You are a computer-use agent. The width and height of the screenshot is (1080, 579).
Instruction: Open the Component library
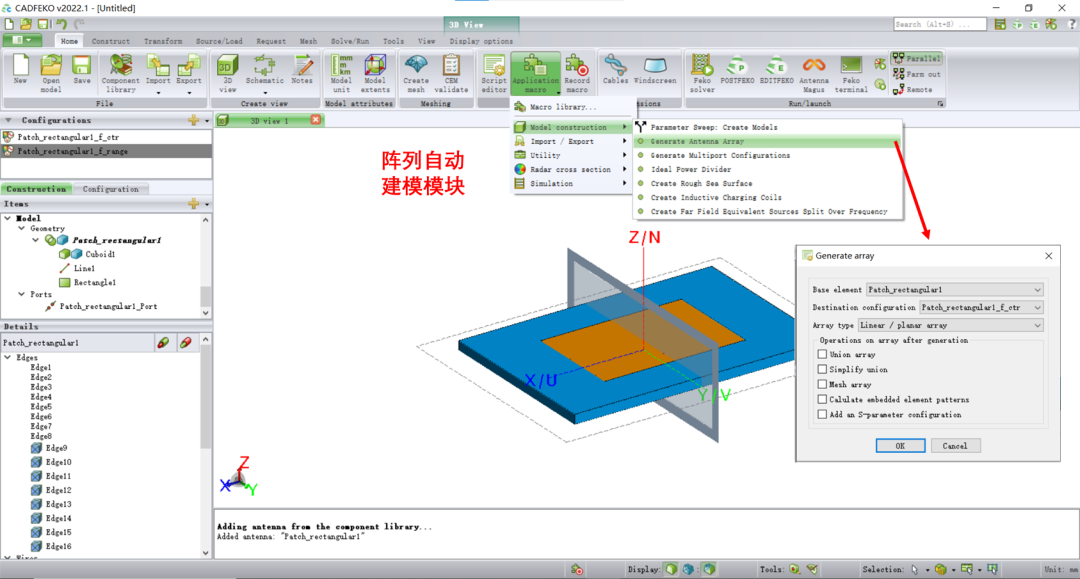coord(121,73)
